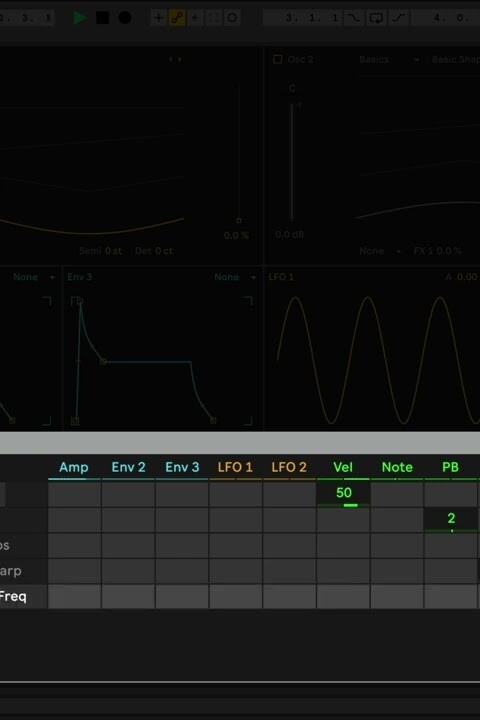Click the PB modulation cell showing 2
Image resolution: width=480 pixels, height=720 pixels.
pos(451,520)
